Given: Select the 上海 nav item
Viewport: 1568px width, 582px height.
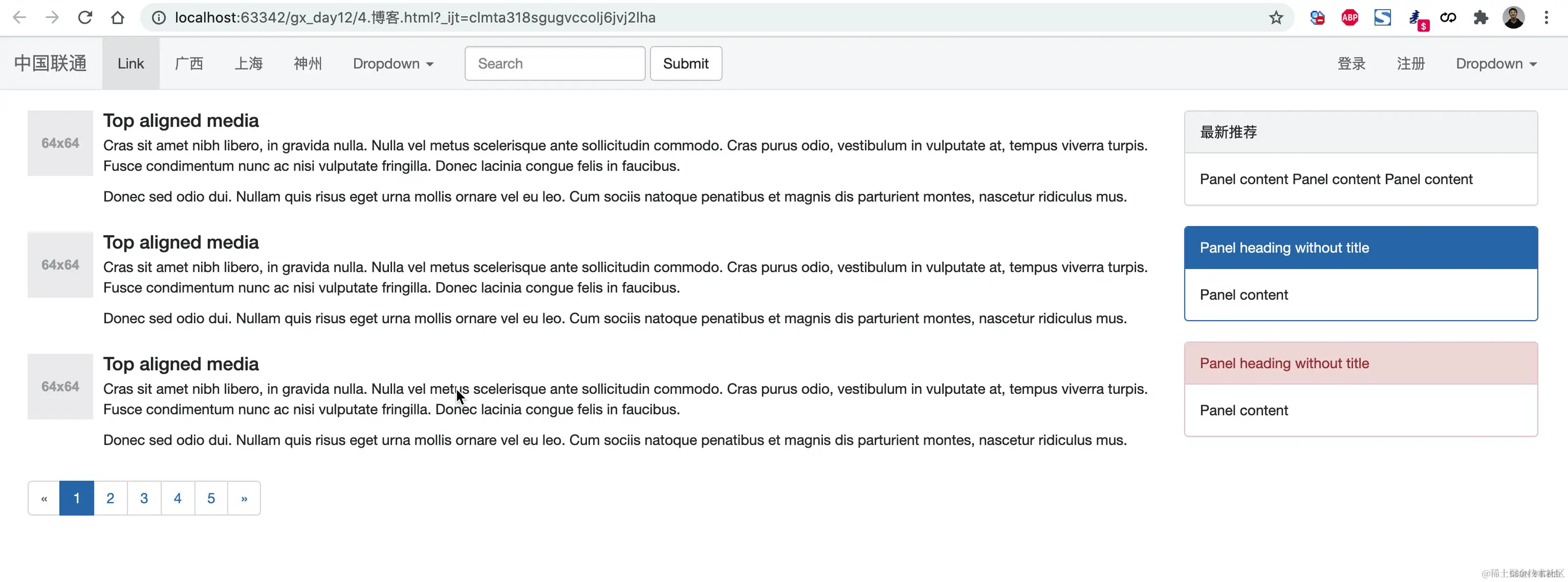Looking at the screenshot, I should (248, 64).
